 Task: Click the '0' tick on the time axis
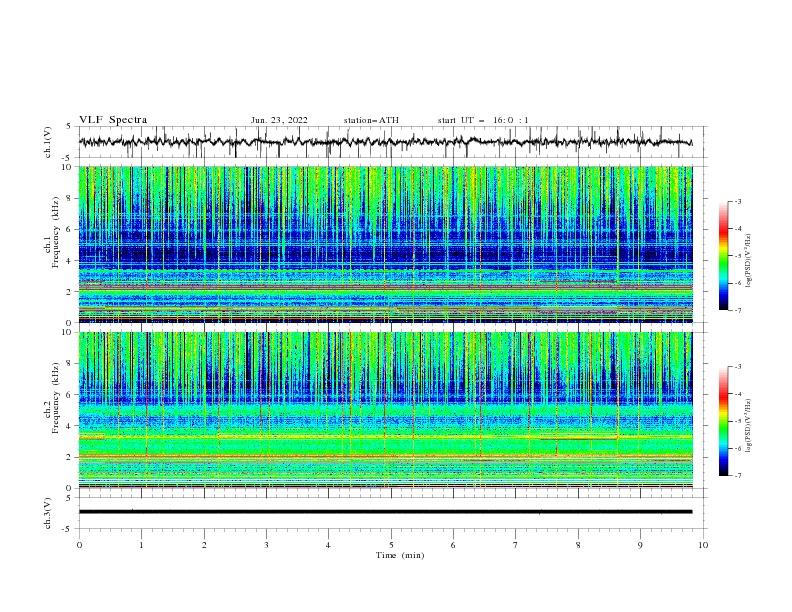79,545
